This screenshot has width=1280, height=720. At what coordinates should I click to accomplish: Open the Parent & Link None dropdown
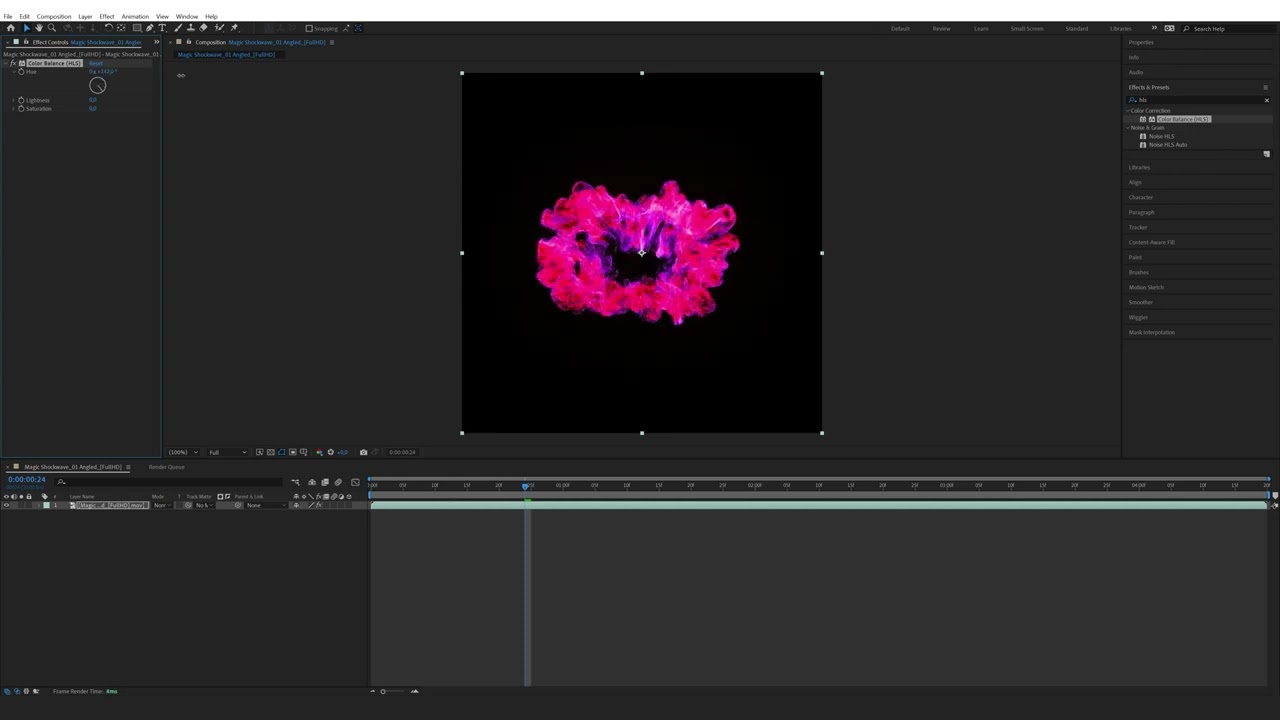(265, 505)
